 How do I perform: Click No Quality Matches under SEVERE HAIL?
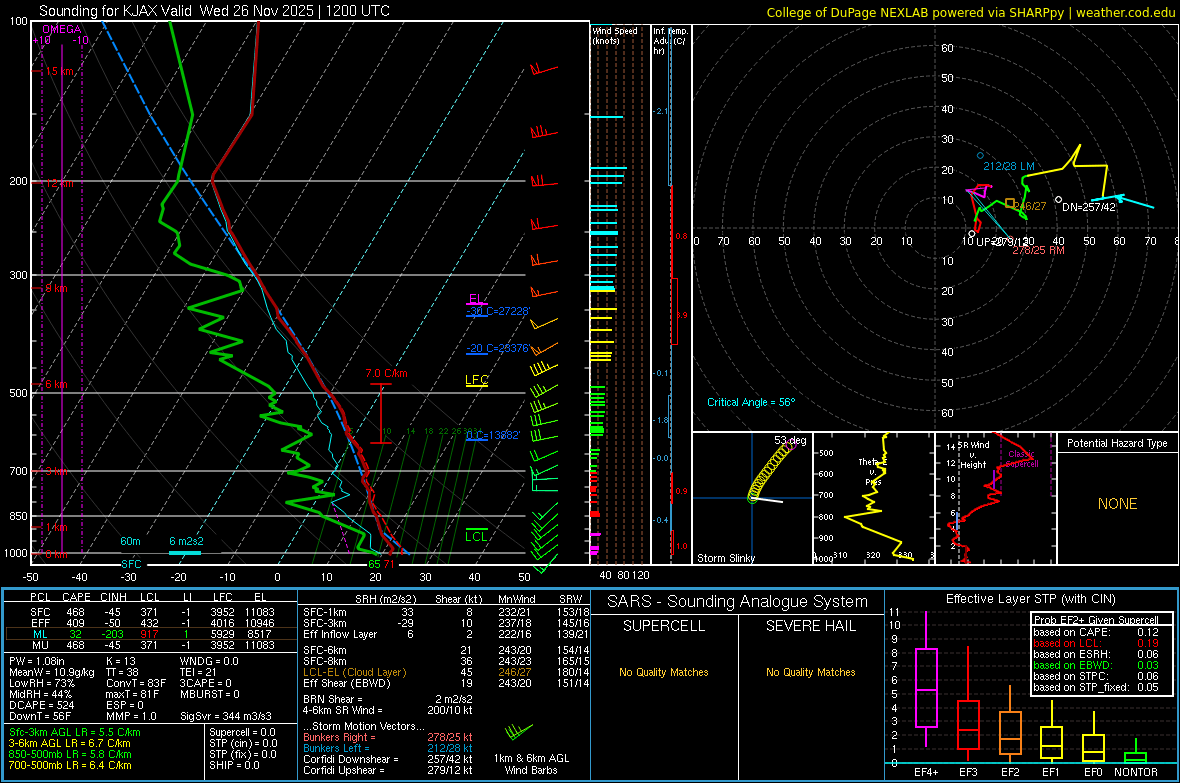(x=810, y=672)
